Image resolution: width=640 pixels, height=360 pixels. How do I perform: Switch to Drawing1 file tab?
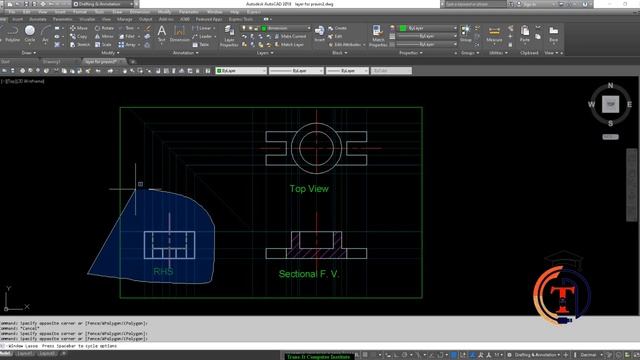[52, 62]
